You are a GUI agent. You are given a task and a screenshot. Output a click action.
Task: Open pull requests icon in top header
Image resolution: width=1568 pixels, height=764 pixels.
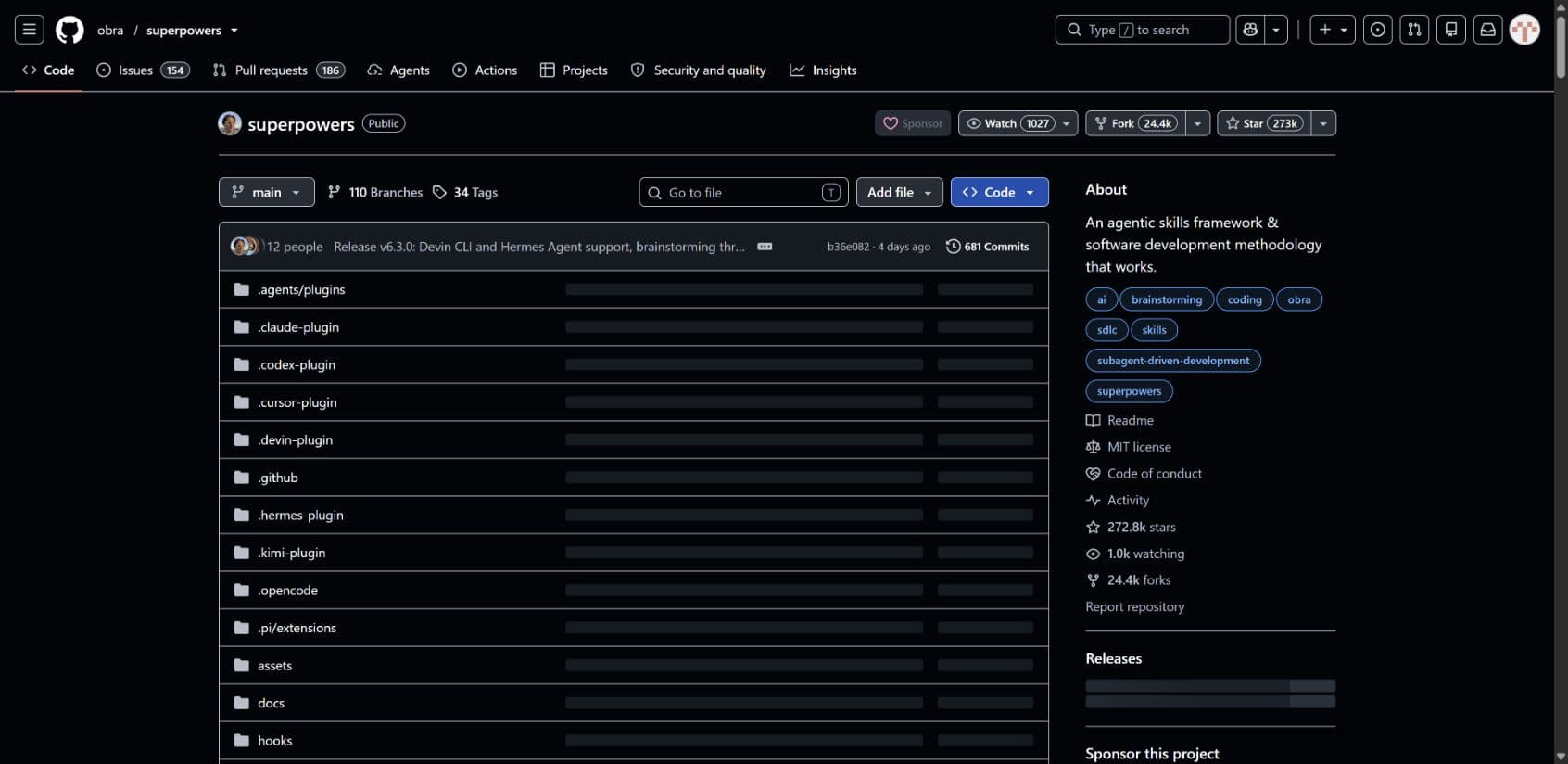tap(1414, 30)
